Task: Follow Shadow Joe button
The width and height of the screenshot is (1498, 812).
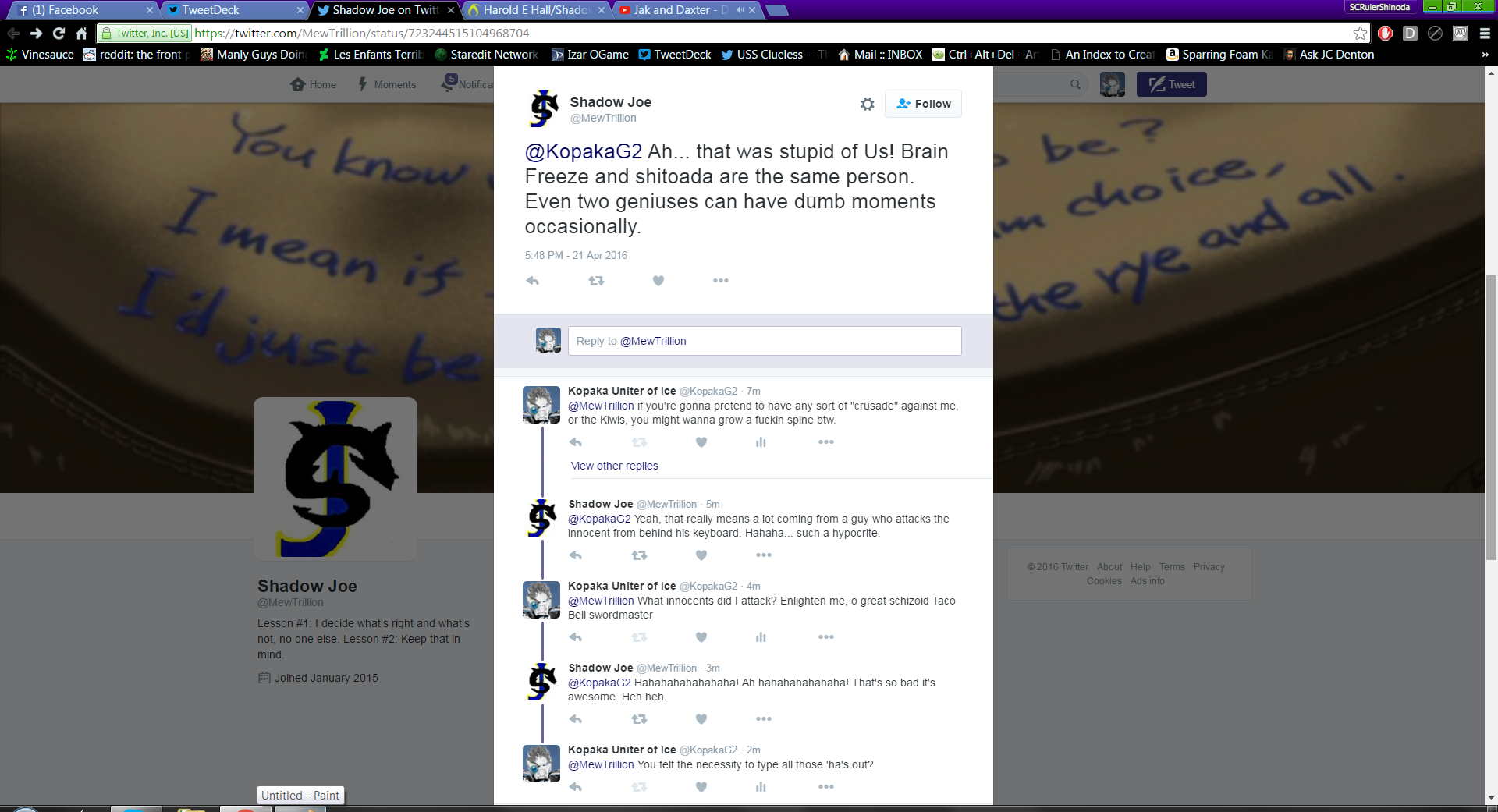Action: (923, 104)
